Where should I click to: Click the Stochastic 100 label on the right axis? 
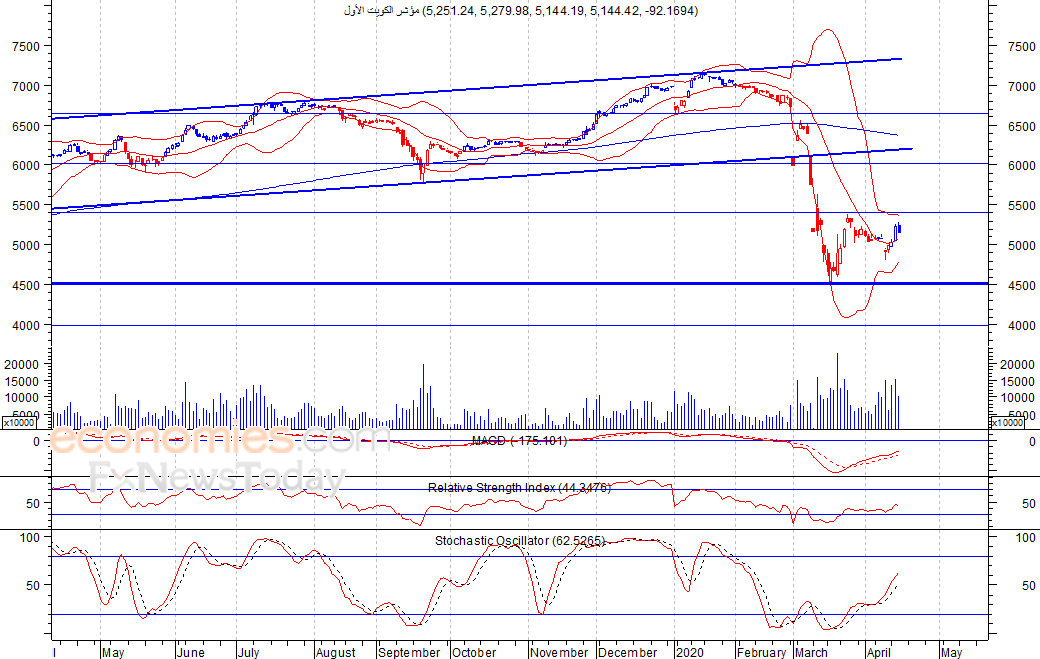point(1026,538)
